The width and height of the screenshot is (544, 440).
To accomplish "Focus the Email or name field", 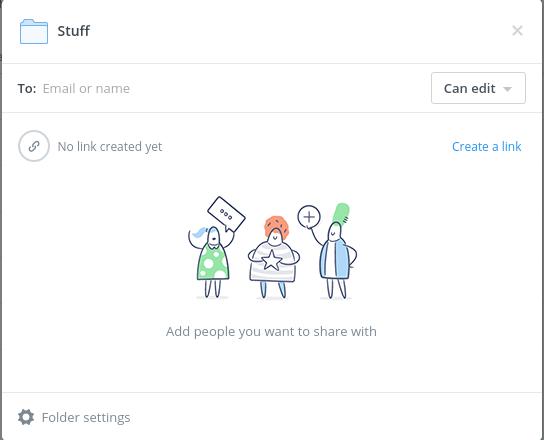I will (232, 88).
